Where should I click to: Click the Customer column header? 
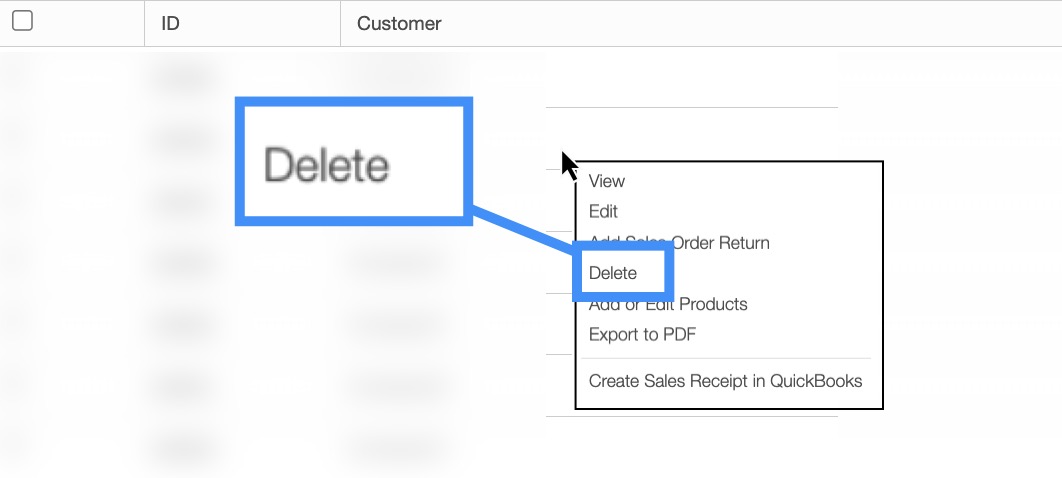pyautogui.click(x=399, y=23)
